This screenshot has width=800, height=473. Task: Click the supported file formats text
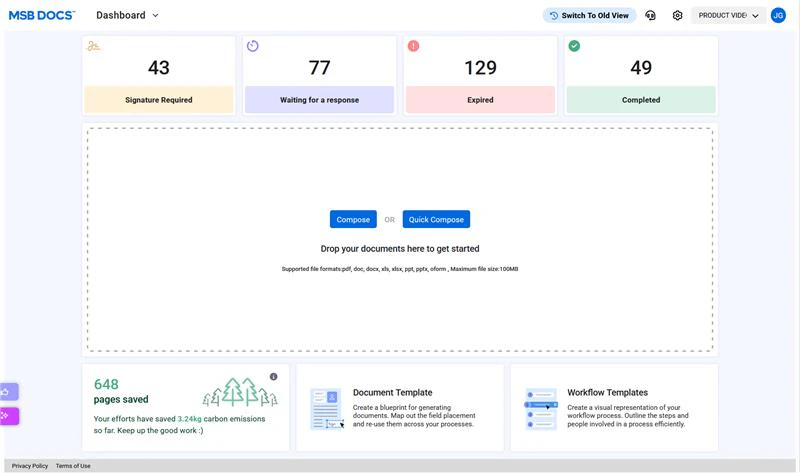tap(400, 269)
